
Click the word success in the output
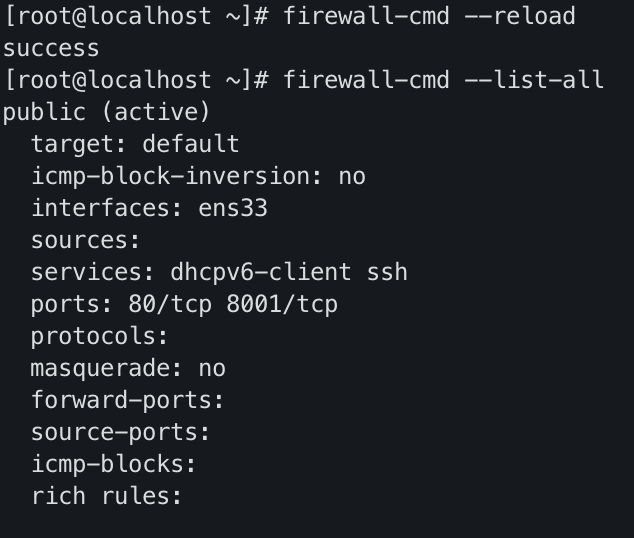[x=51, y=48]
